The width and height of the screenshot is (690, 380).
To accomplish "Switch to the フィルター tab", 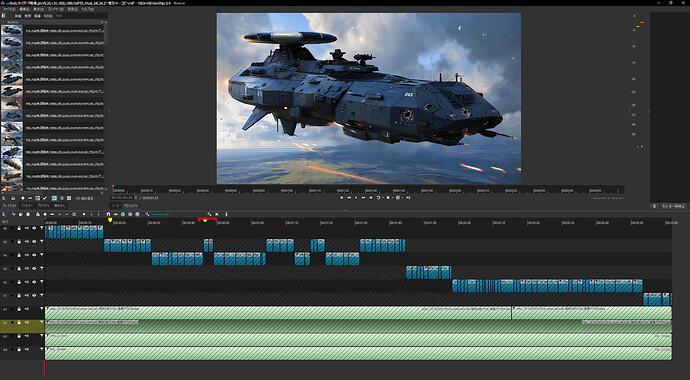I will click(x=27, y=206).
